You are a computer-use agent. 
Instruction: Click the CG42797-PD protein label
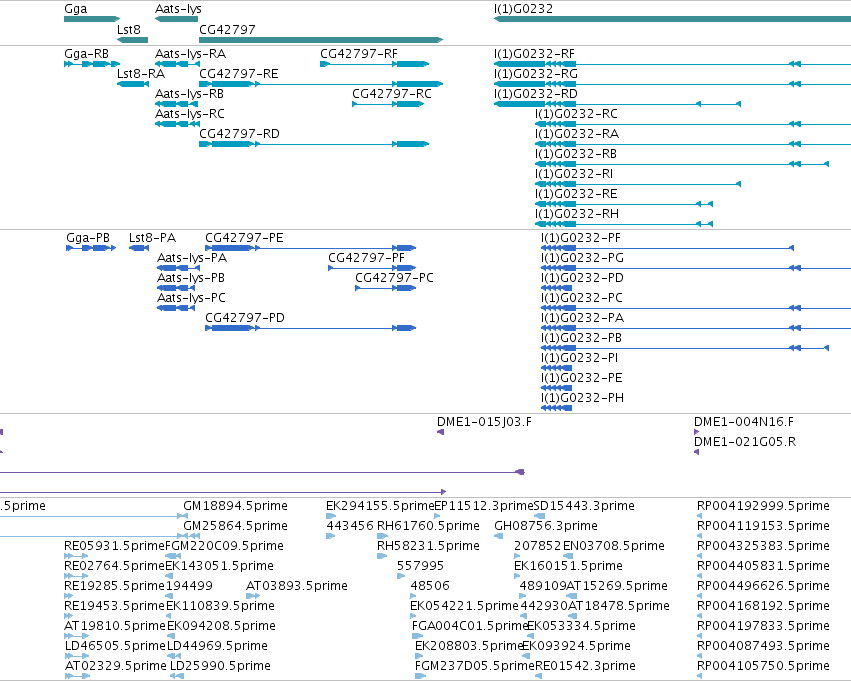click(x=245, y=319)
